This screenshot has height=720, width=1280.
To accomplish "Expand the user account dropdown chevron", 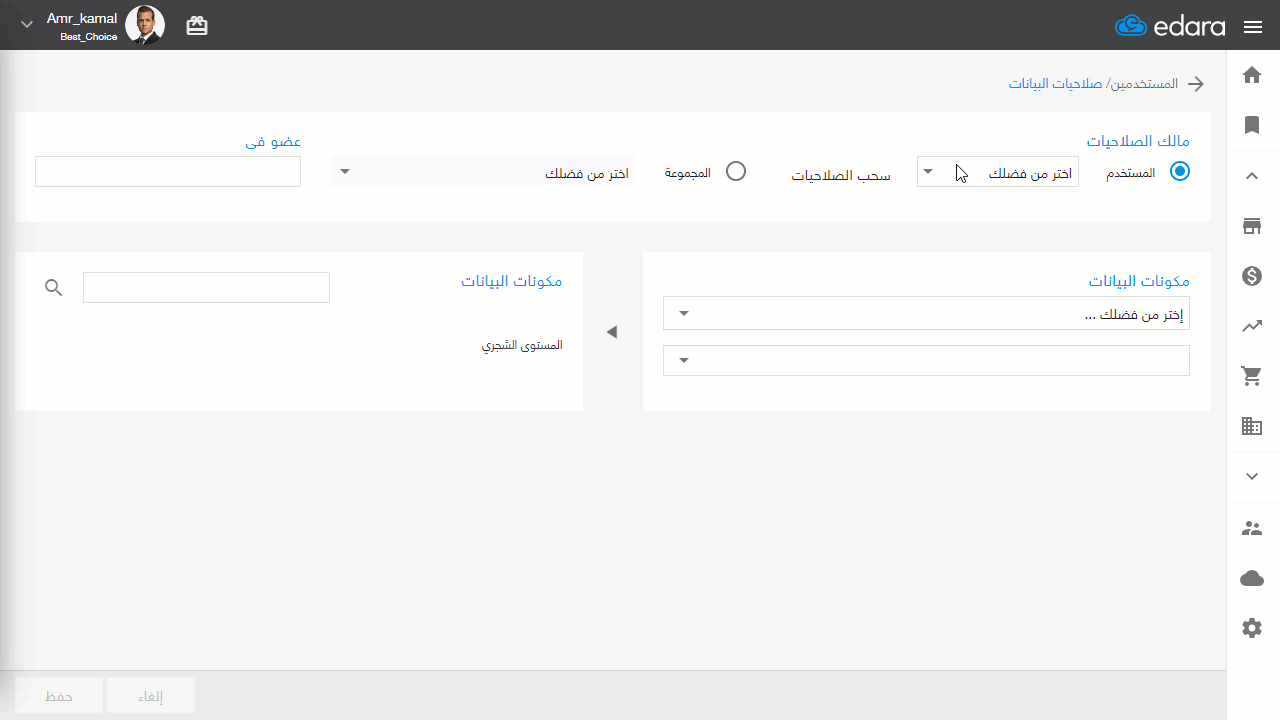I will 27,25.
